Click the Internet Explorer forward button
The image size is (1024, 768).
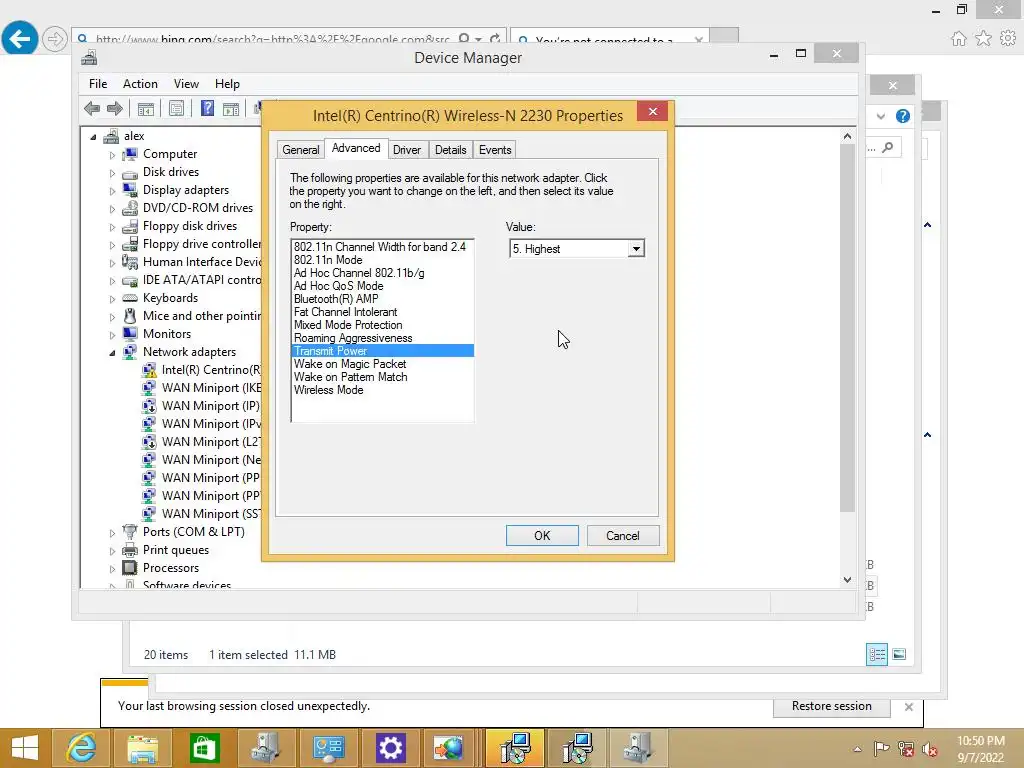click(x=55, y=39)
